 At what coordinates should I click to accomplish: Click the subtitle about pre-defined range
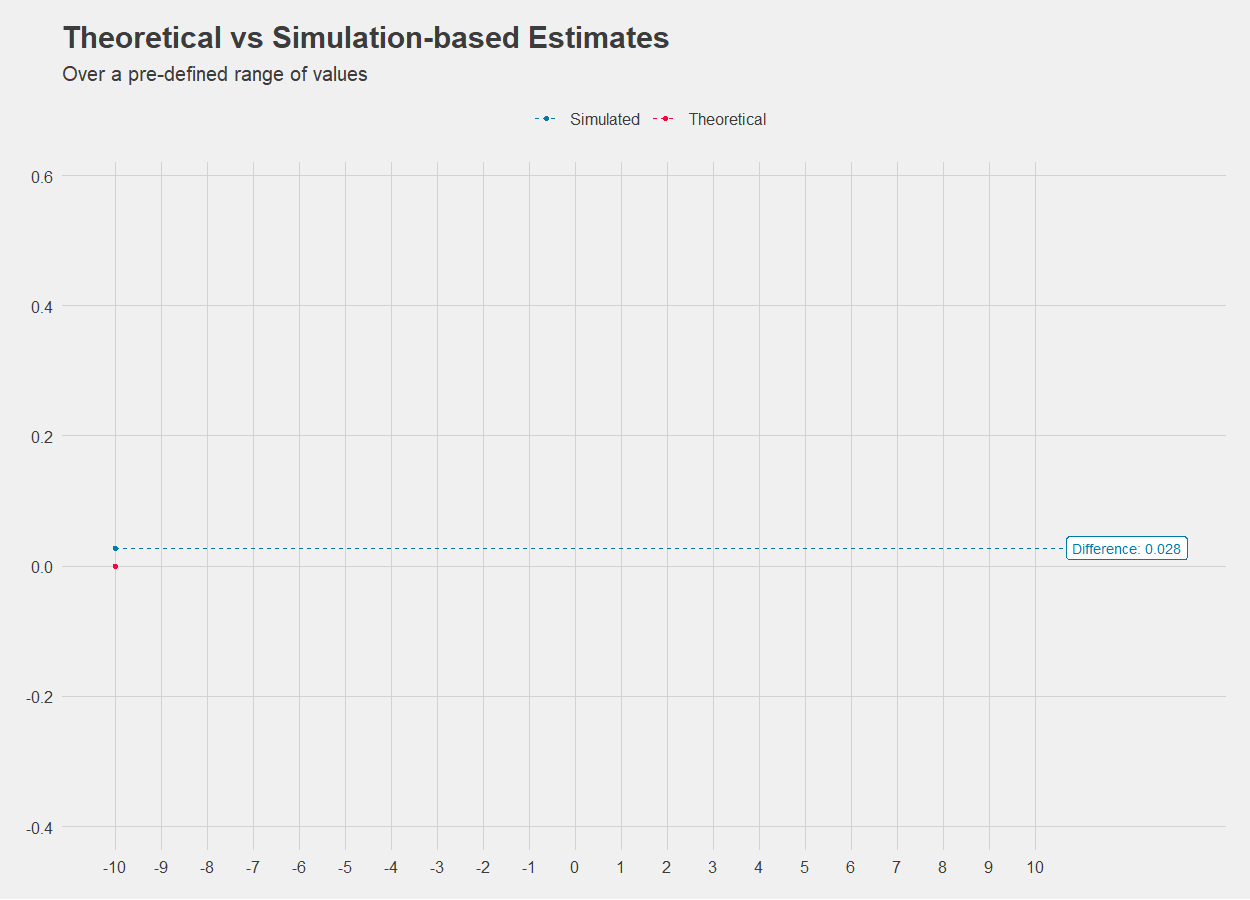point(215,74)
